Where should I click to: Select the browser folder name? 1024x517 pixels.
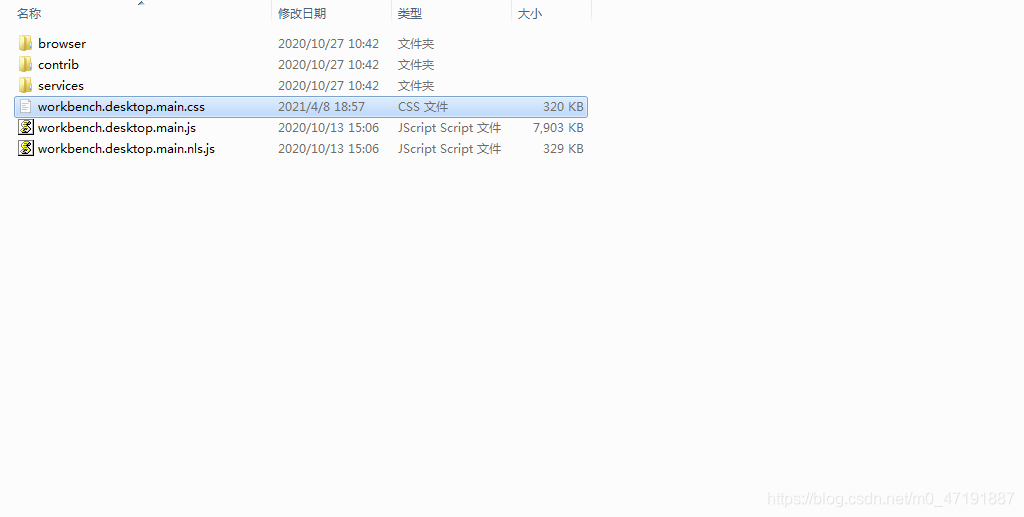(x=62, y=44)
